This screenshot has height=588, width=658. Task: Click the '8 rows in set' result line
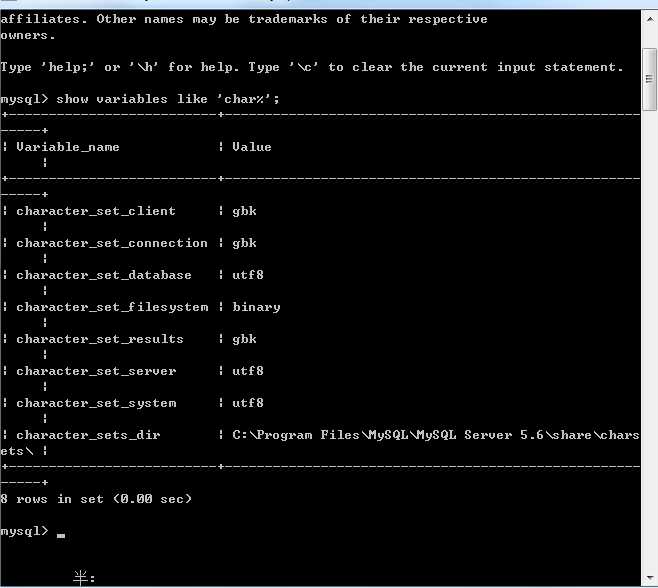coord(96,499)
